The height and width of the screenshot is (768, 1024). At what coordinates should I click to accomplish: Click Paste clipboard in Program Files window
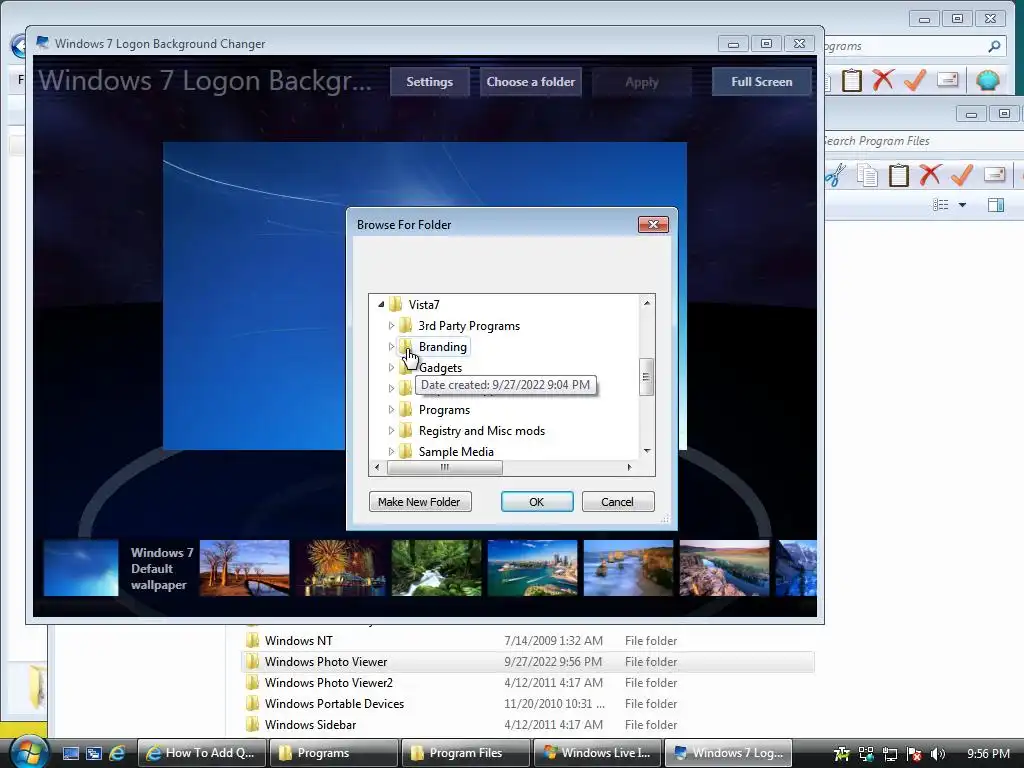click(899, 175)
